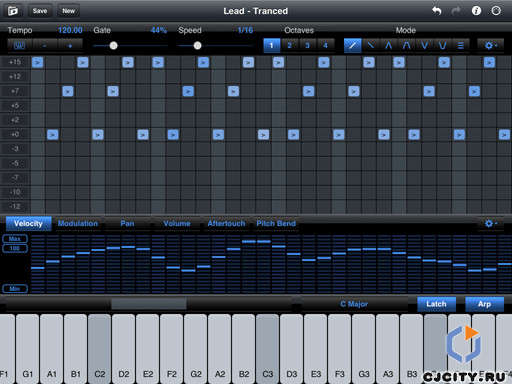The image size is (512, 384).
Task: Switch to the Modulation tab
Action: point(78,223)
